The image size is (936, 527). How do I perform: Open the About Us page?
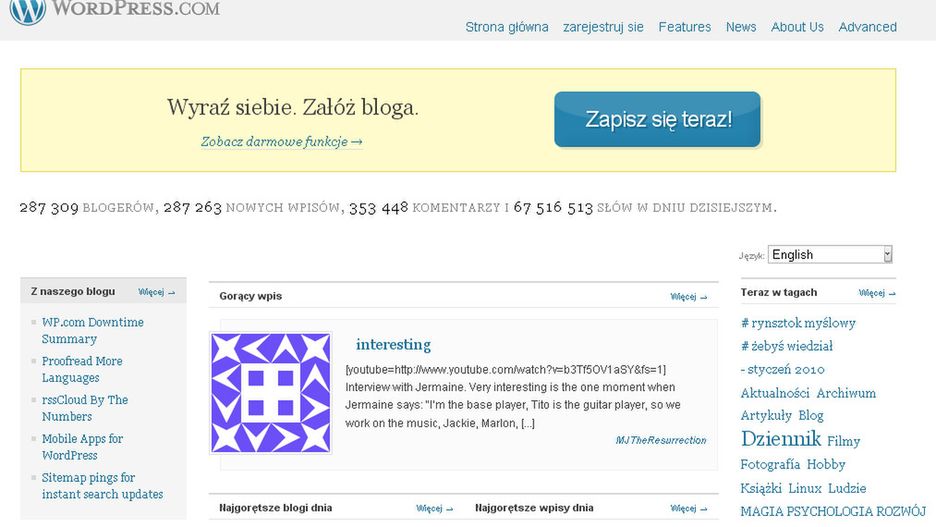pyautogui.click(x=797, y=27)
